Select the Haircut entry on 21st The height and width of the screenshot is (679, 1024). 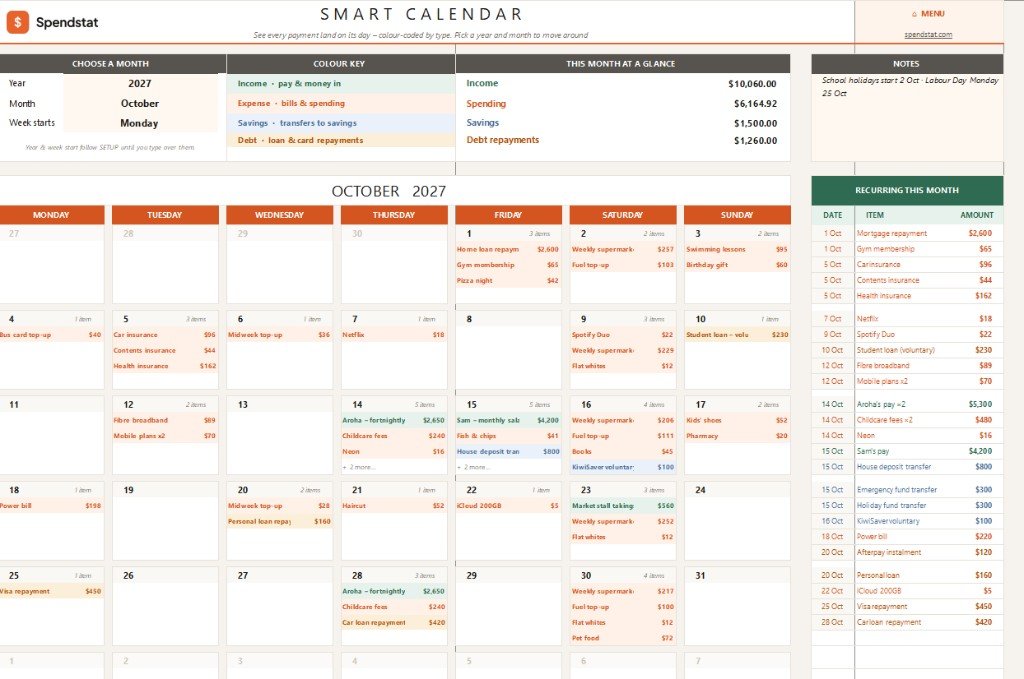click(x=394, y=506)
